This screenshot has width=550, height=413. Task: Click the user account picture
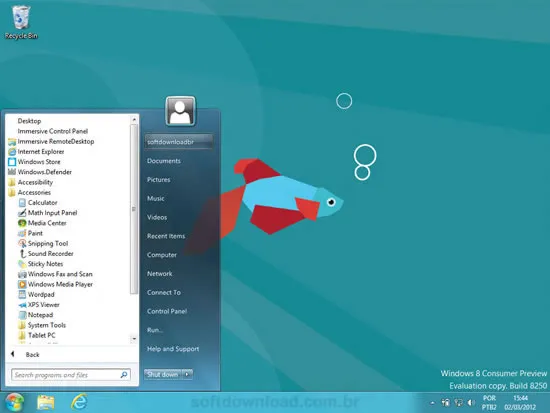coord(180,111)
